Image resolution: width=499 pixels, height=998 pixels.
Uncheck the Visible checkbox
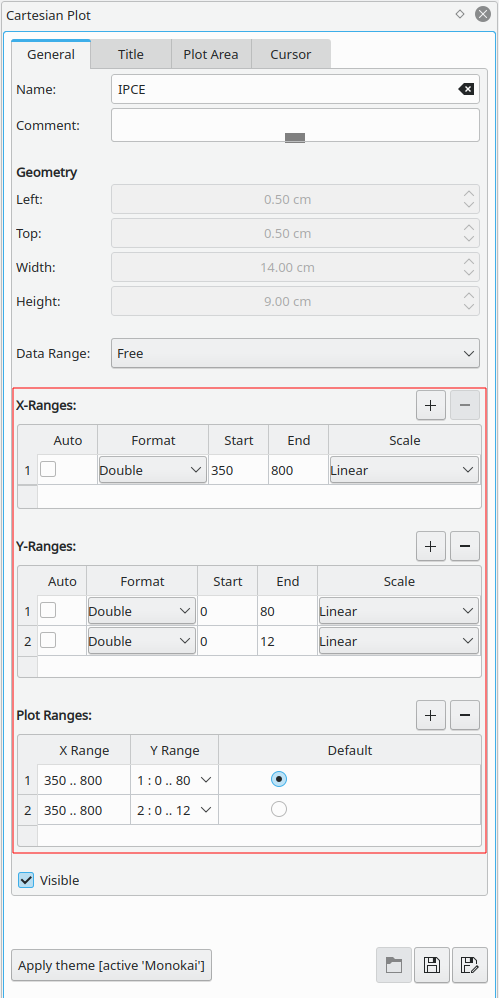(26, 880)
